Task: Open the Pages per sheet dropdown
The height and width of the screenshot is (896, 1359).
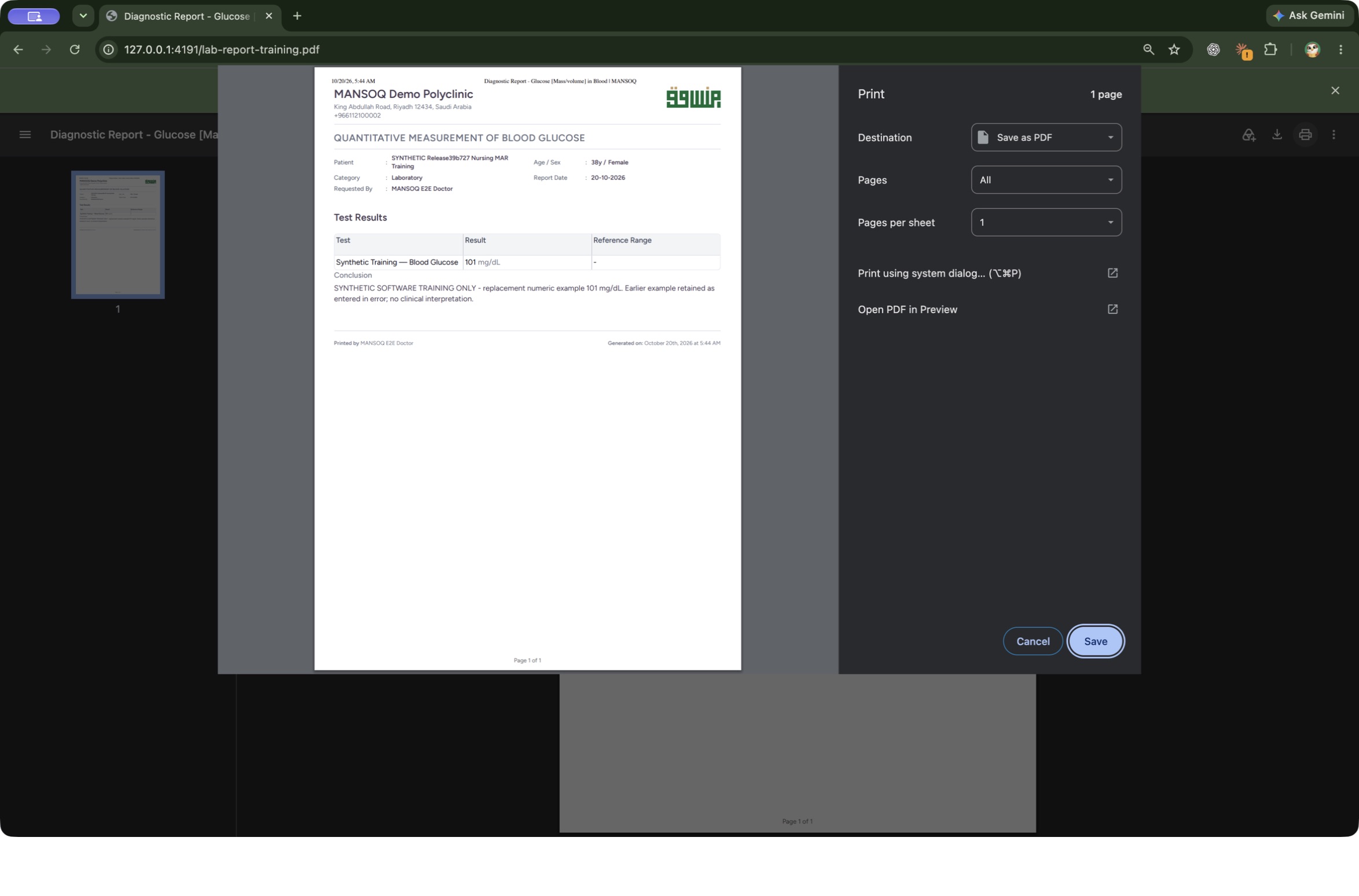Action: pyautogui.click(x=1046, y=222)
